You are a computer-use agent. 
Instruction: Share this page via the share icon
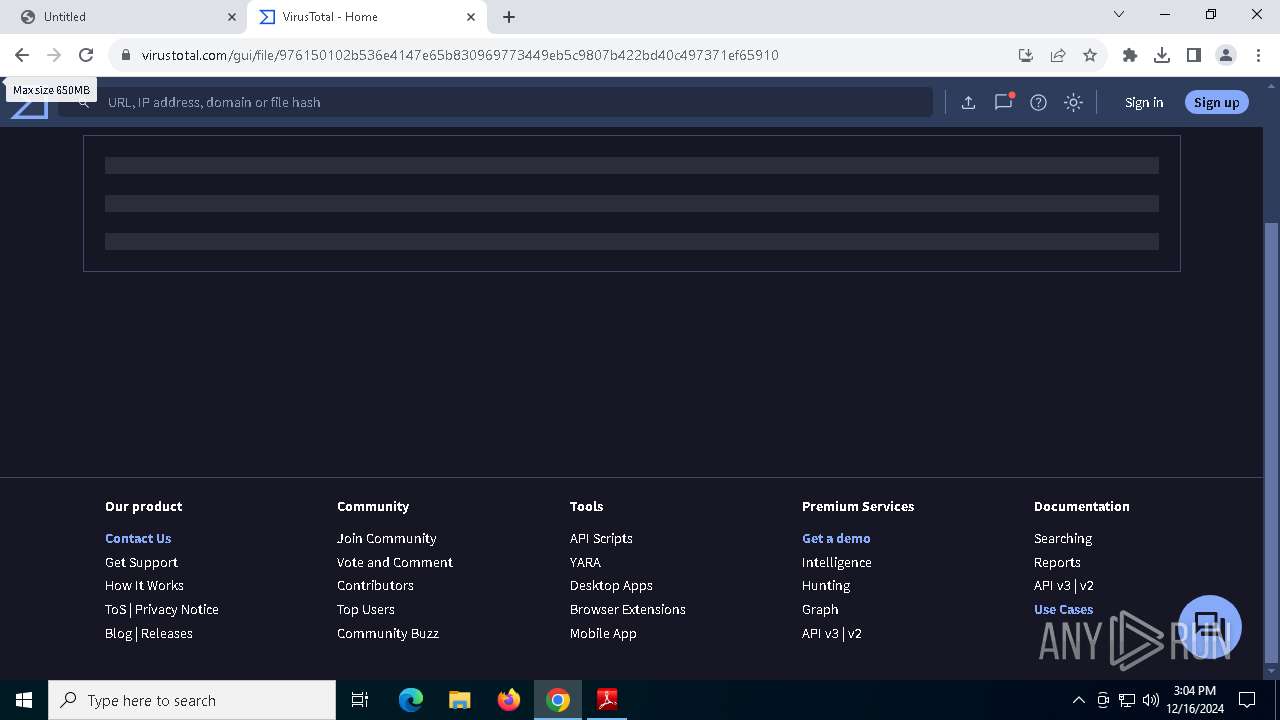click(x=1058, y=55)
